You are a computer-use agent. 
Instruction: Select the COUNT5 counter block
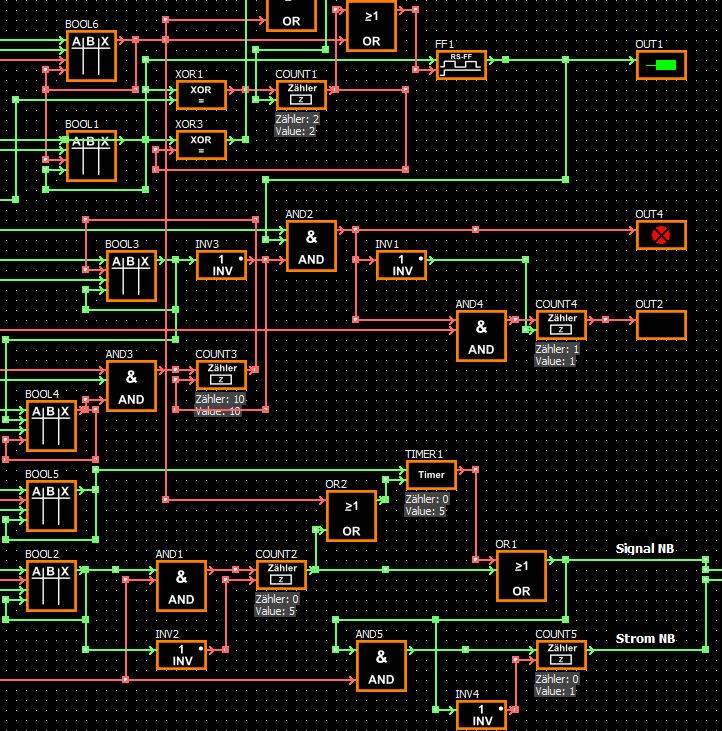pyautogui.click(x=561, y=655)
